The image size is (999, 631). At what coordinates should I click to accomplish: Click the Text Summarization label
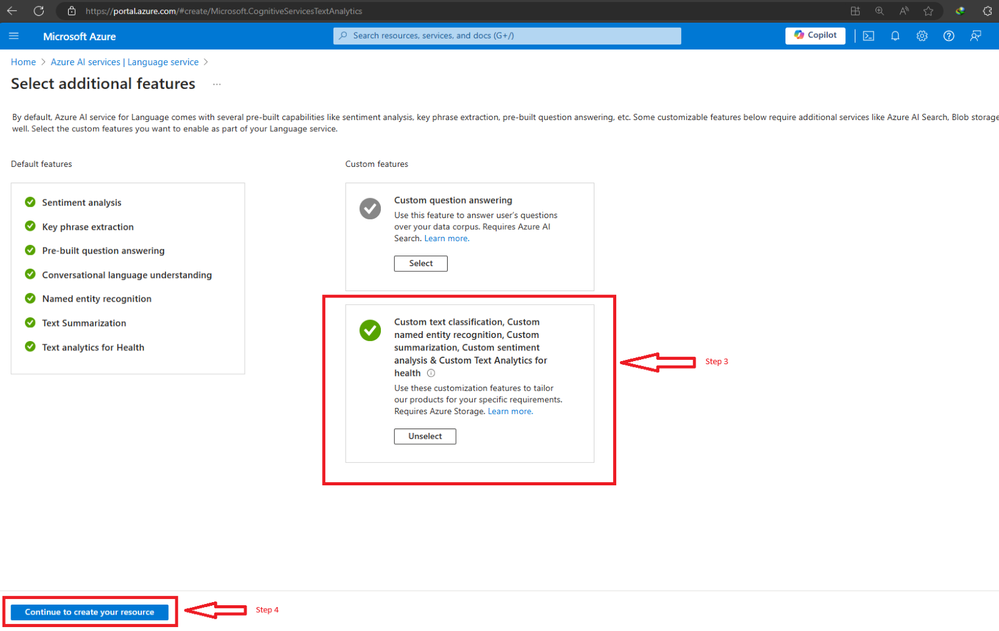click(84, 323)
